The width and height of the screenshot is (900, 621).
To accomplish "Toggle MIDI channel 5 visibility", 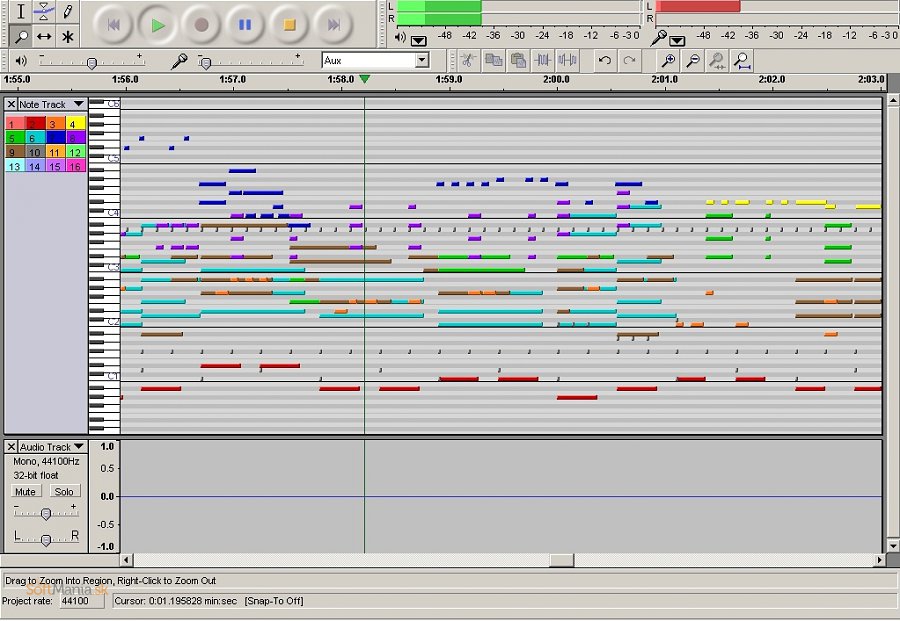I will coord(15,137).
